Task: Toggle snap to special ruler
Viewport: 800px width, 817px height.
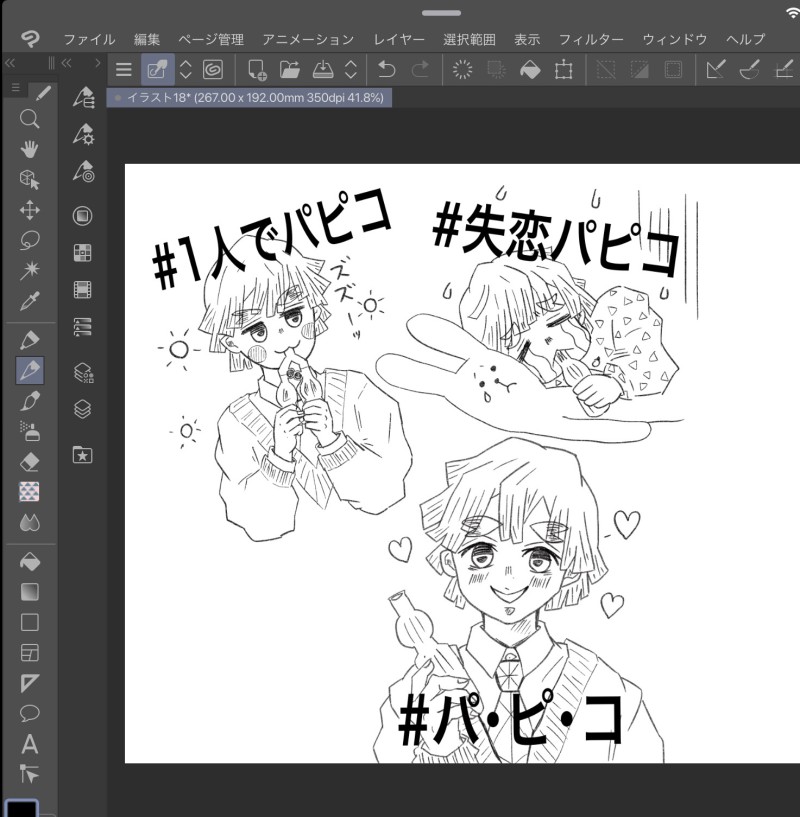Action: [749, 69]
